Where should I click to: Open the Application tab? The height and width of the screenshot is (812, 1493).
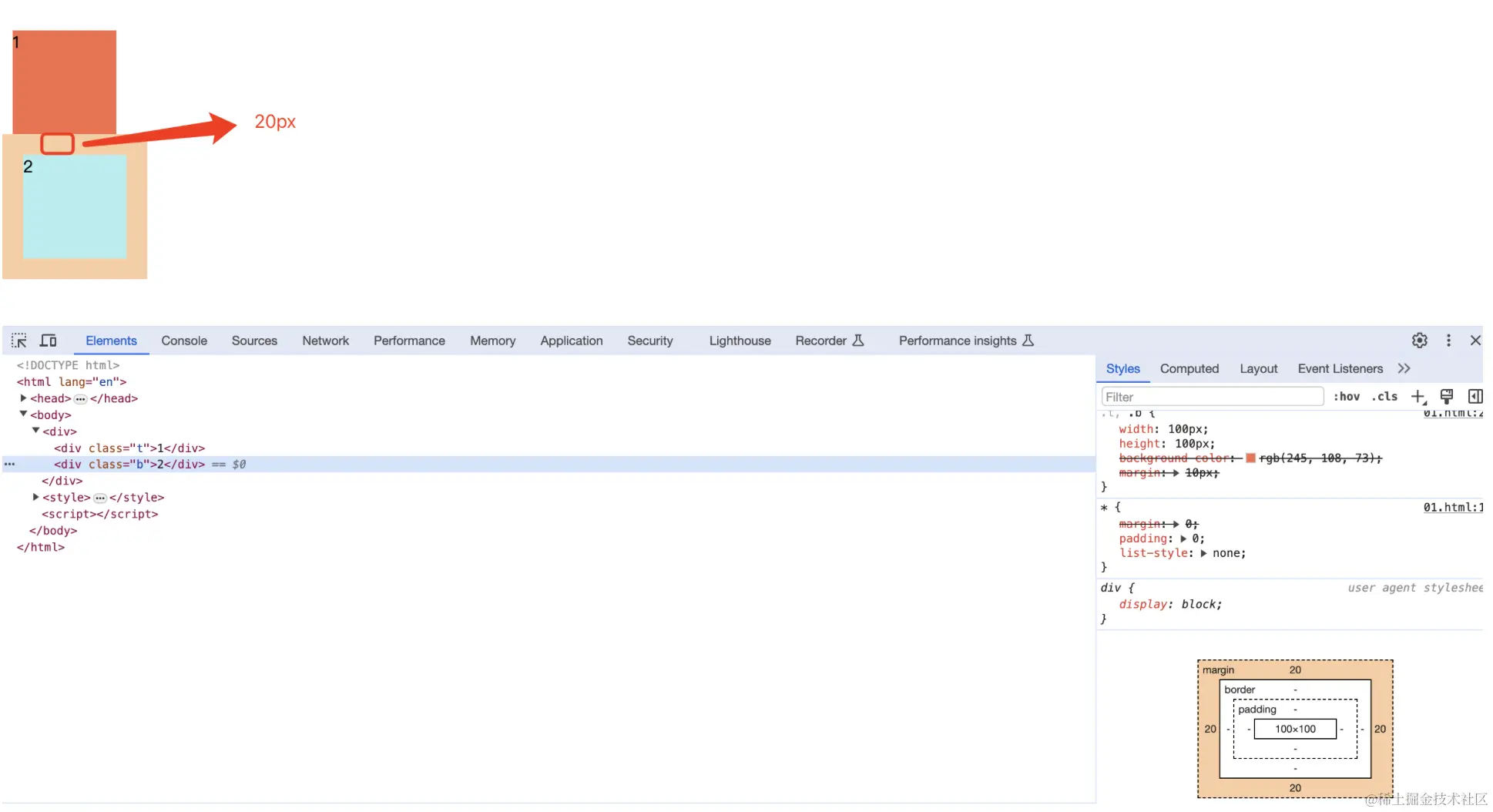[571, 341]
